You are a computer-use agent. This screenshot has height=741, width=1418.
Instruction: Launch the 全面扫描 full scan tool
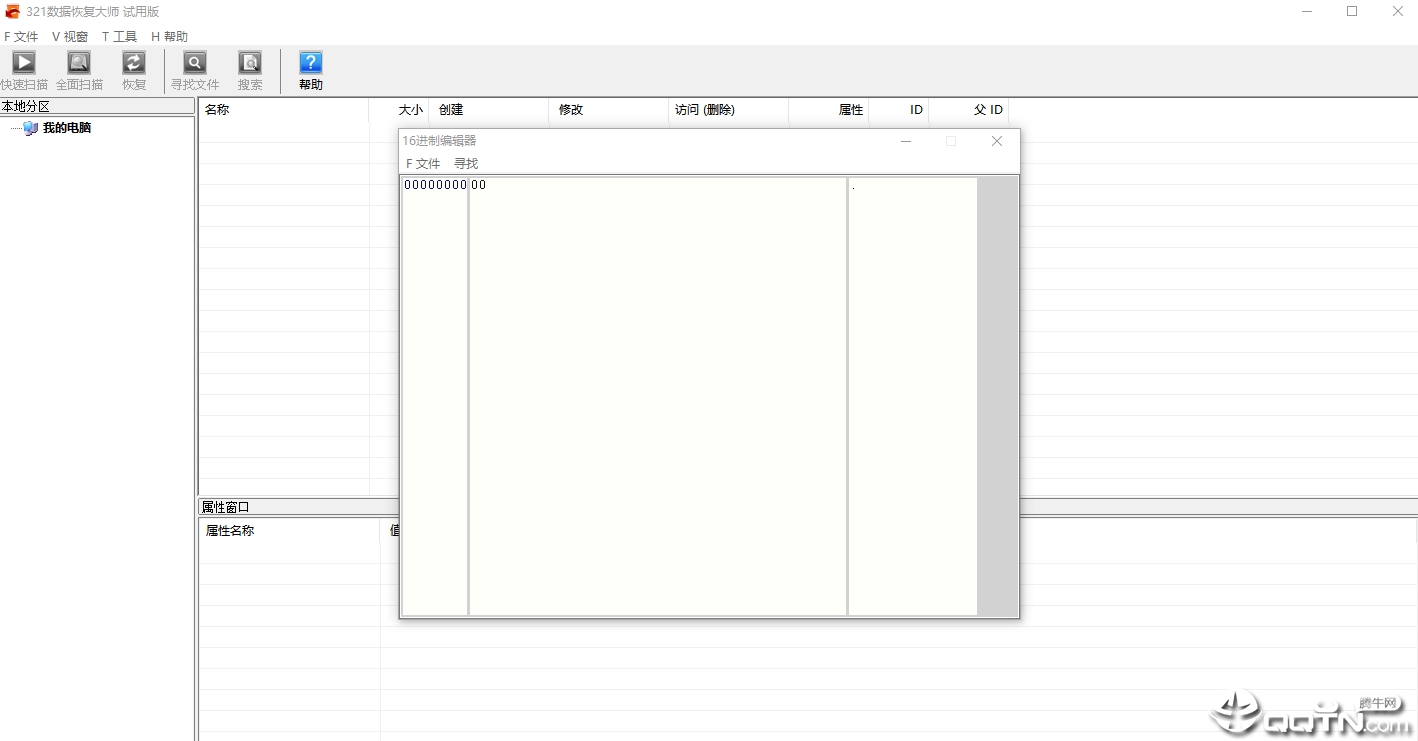tap(79, 71)
